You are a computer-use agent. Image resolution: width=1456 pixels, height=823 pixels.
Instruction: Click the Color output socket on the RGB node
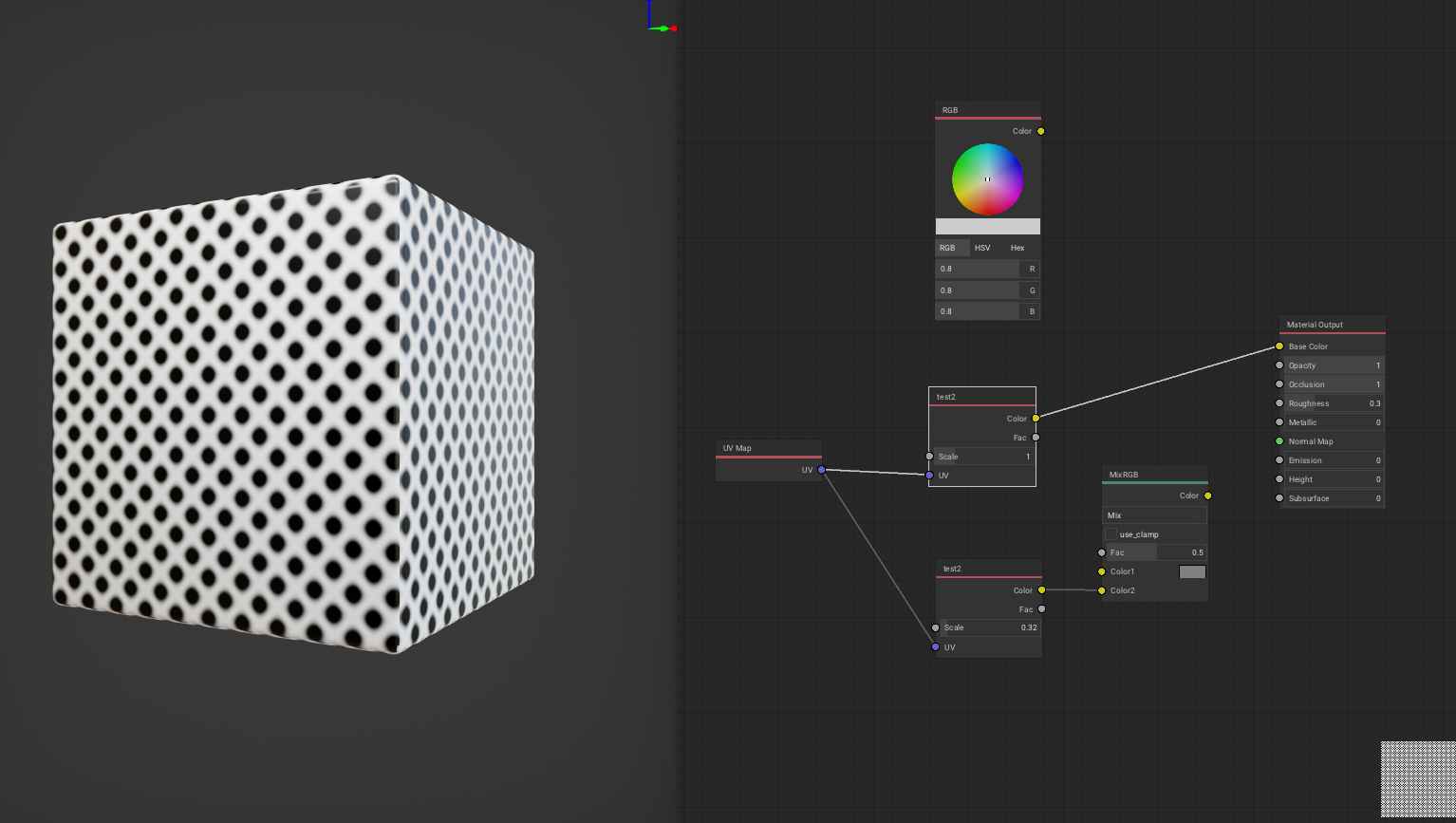[x=1040, y=131]
